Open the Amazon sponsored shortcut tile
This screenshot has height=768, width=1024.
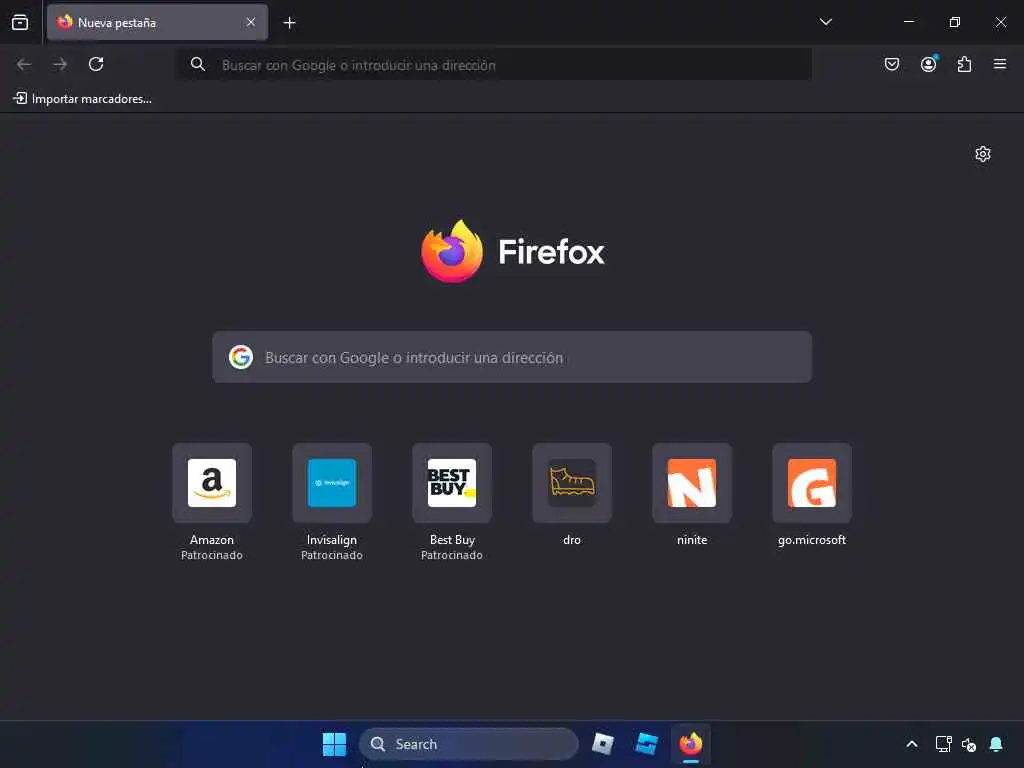(212, 483)
